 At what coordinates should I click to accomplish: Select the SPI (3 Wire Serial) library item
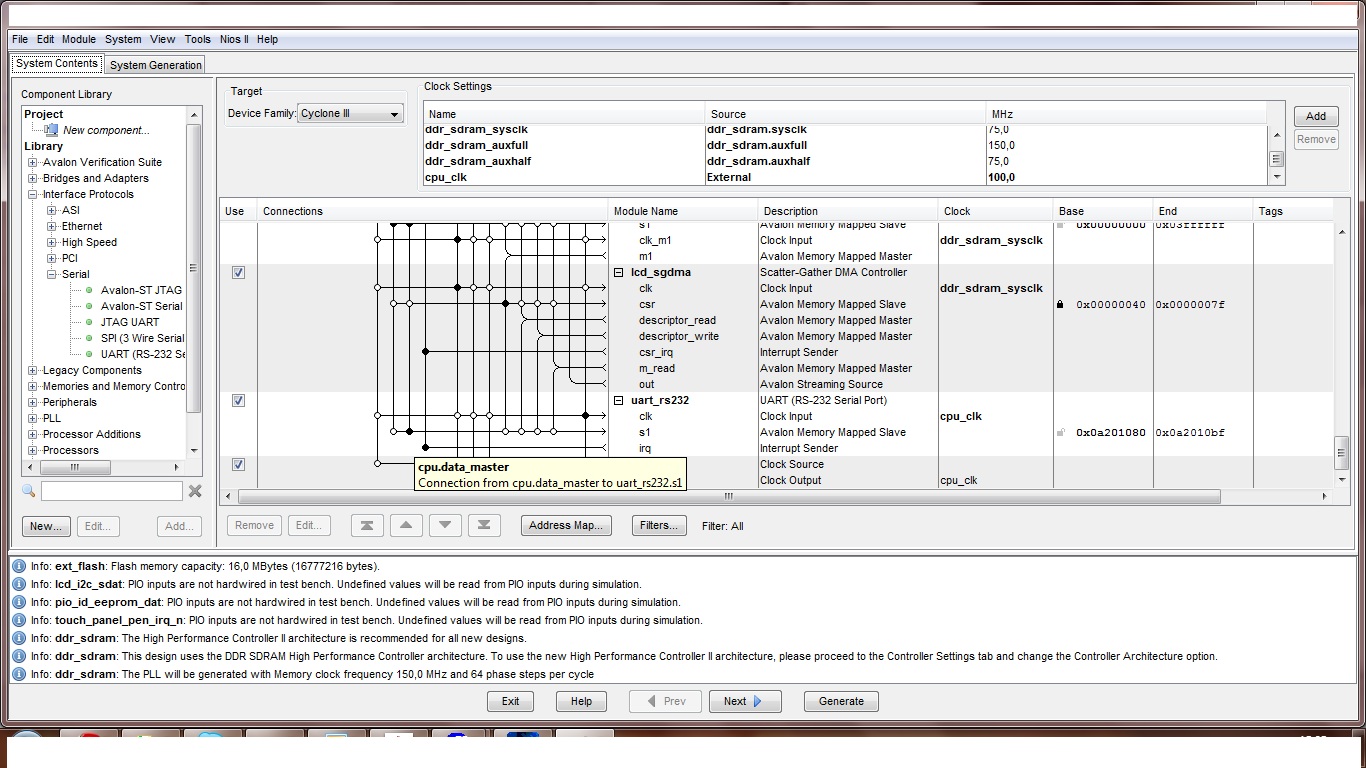143,338
